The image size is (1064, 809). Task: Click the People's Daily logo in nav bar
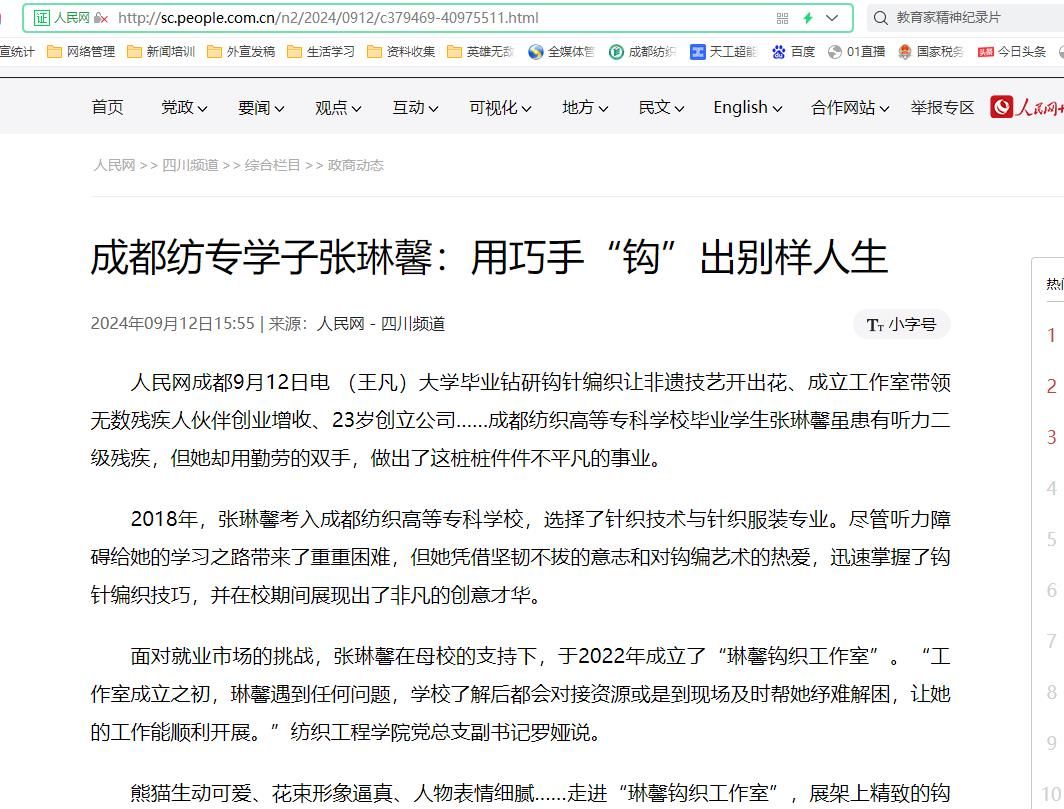click(x=1026, y=107)
